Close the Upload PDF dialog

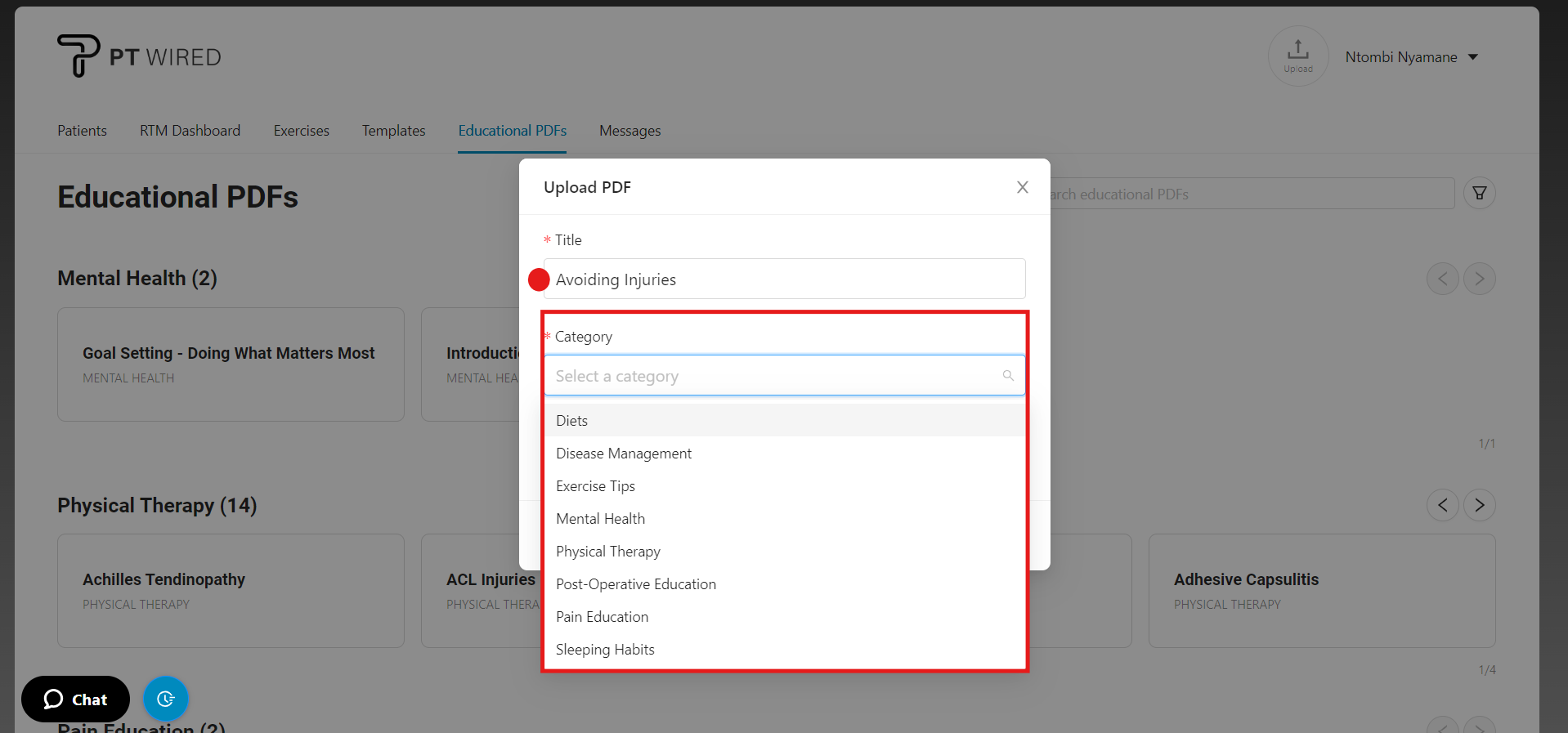1022,187
